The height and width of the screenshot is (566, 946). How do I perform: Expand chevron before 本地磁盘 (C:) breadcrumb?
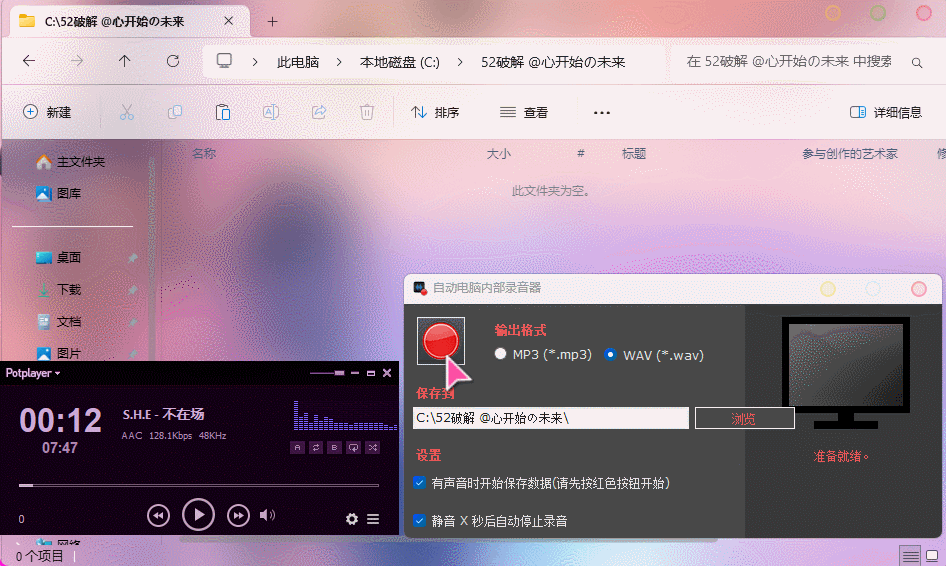click(339, 62)
